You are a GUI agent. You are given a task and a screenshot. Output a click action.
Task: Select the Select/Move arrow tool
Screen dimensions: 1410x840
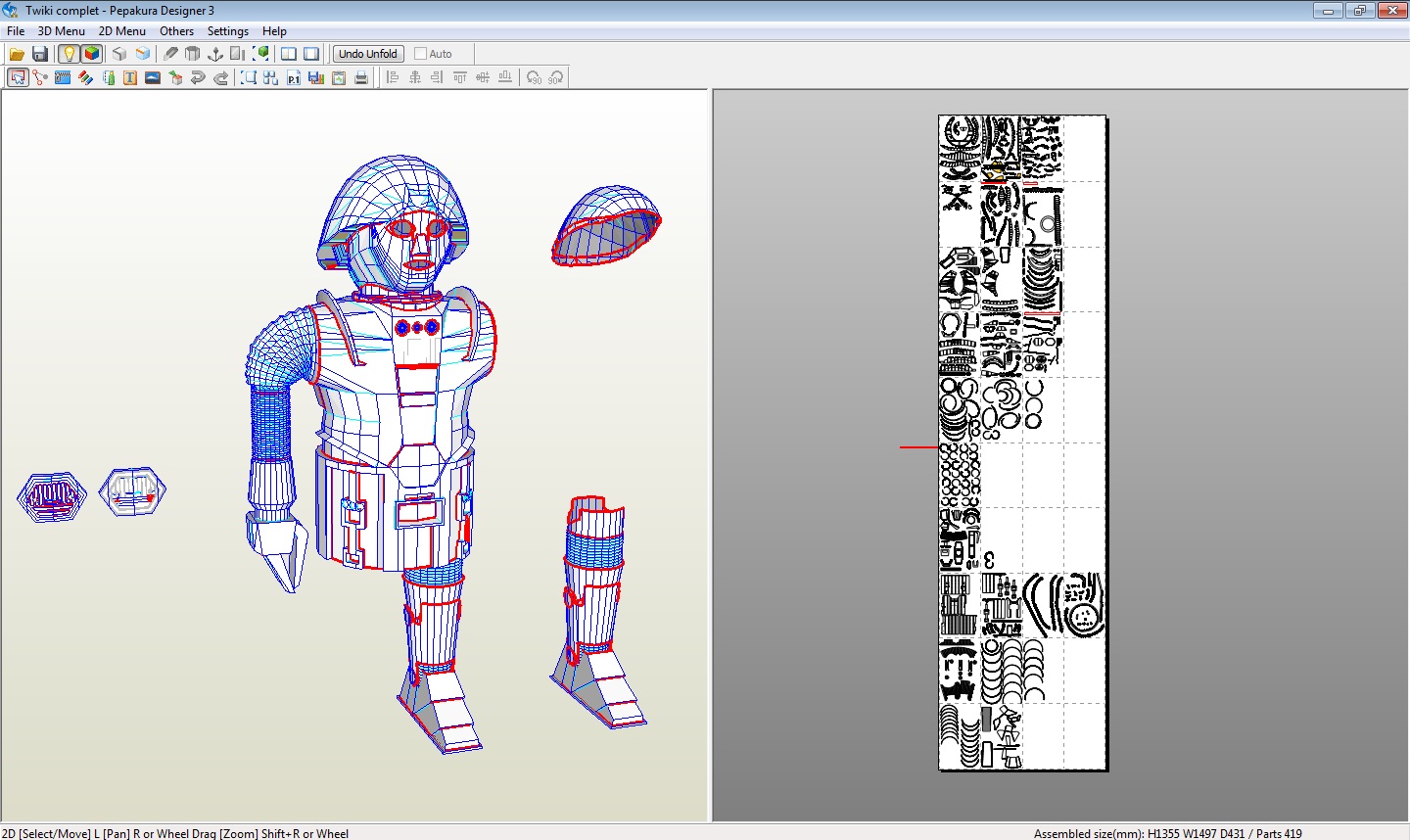18,77
